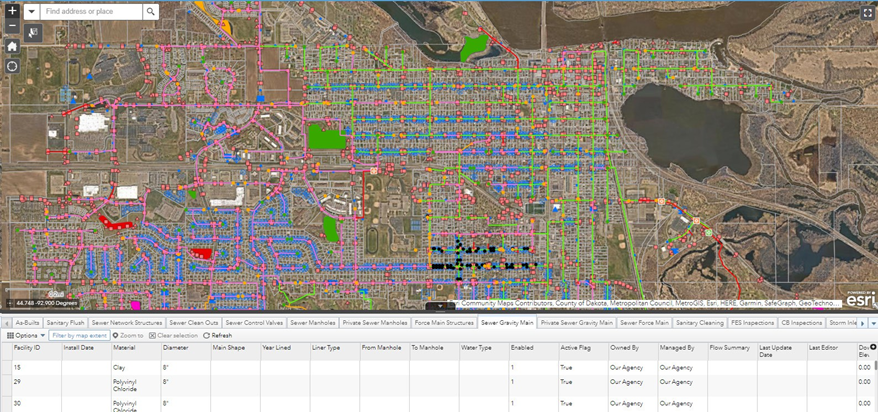Click the Owned By column header
Image resolution: width=878 pixels, height=412 pixels.
[x=633, y=351]
